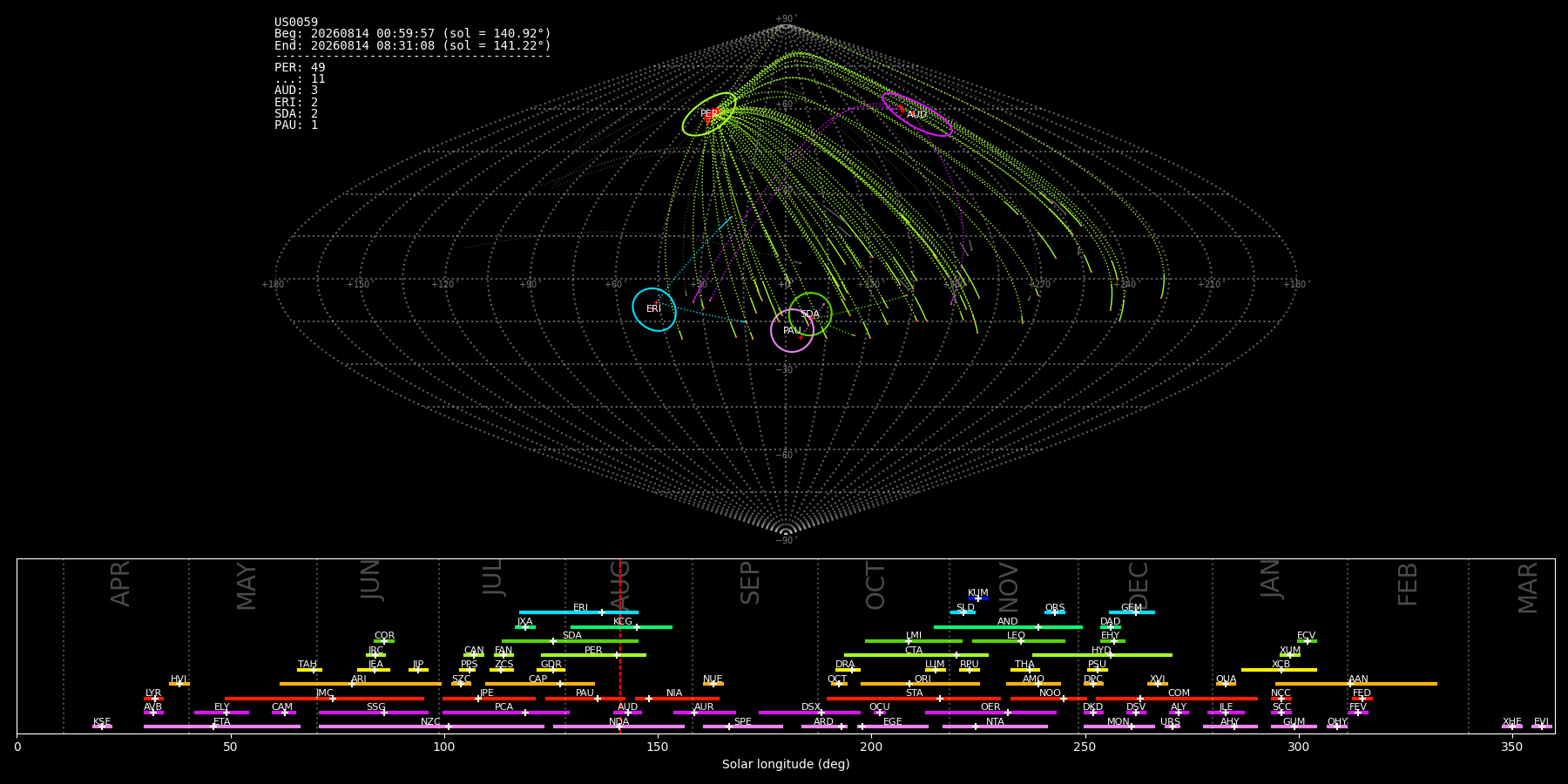Click the Solar longitude axis label

(786, 764)
